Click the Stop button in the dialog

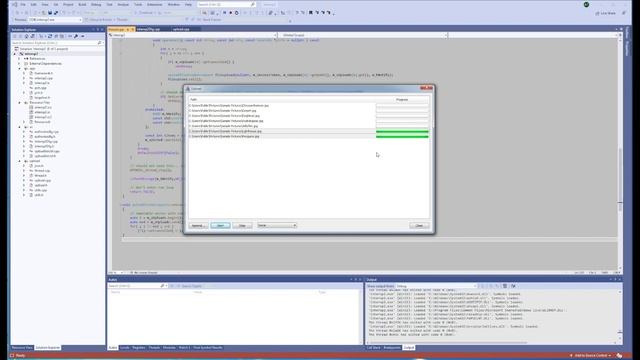click(242, 226)
